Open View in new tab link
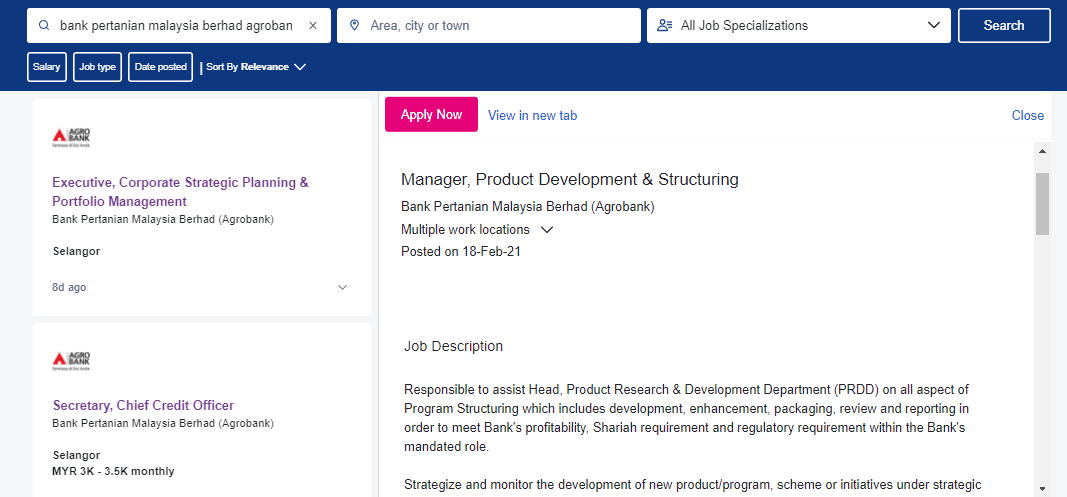The image size is (1067, 497). tap(532, 115)
